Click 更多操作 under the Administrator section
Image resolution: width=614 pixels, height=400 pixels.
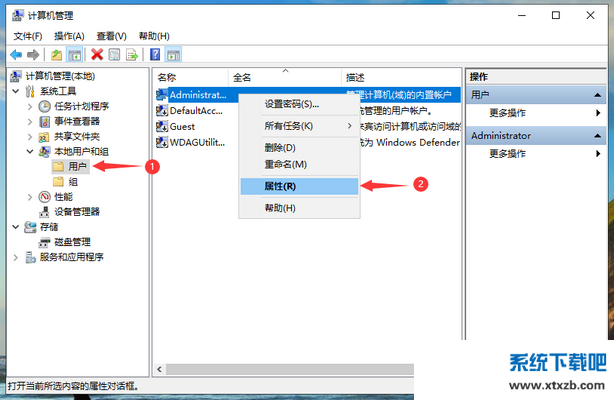tap(507, 154)
